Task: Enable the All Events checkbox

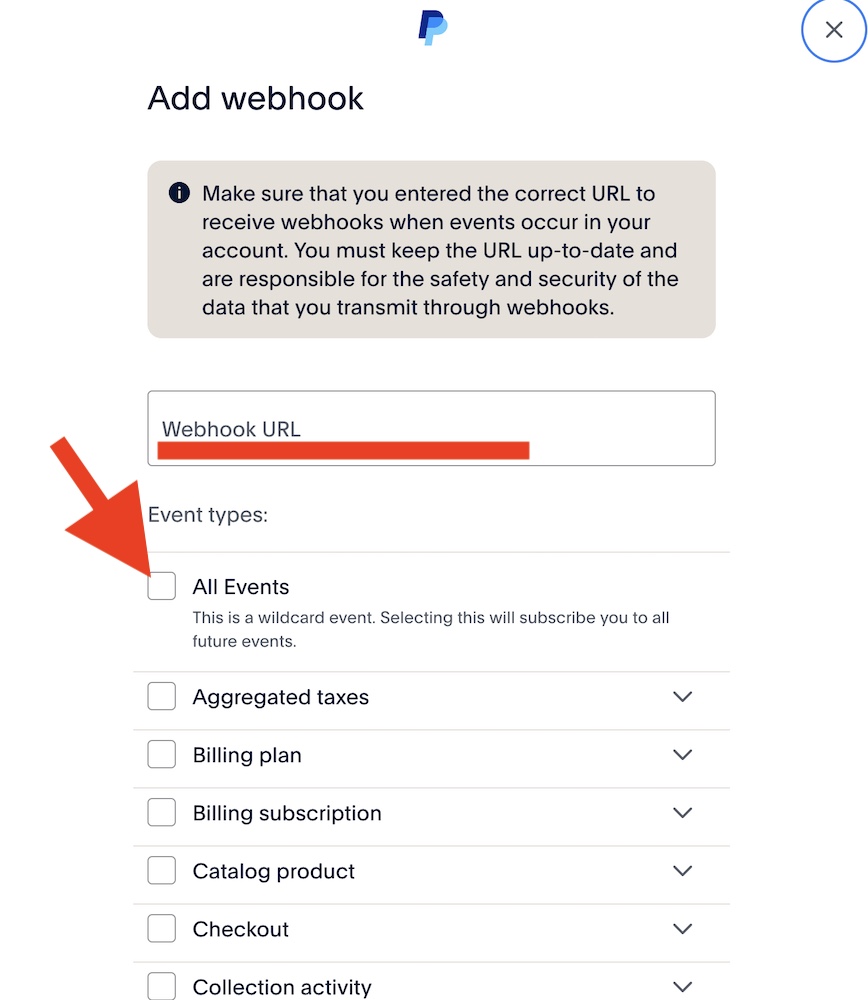Action: [162, 586]
